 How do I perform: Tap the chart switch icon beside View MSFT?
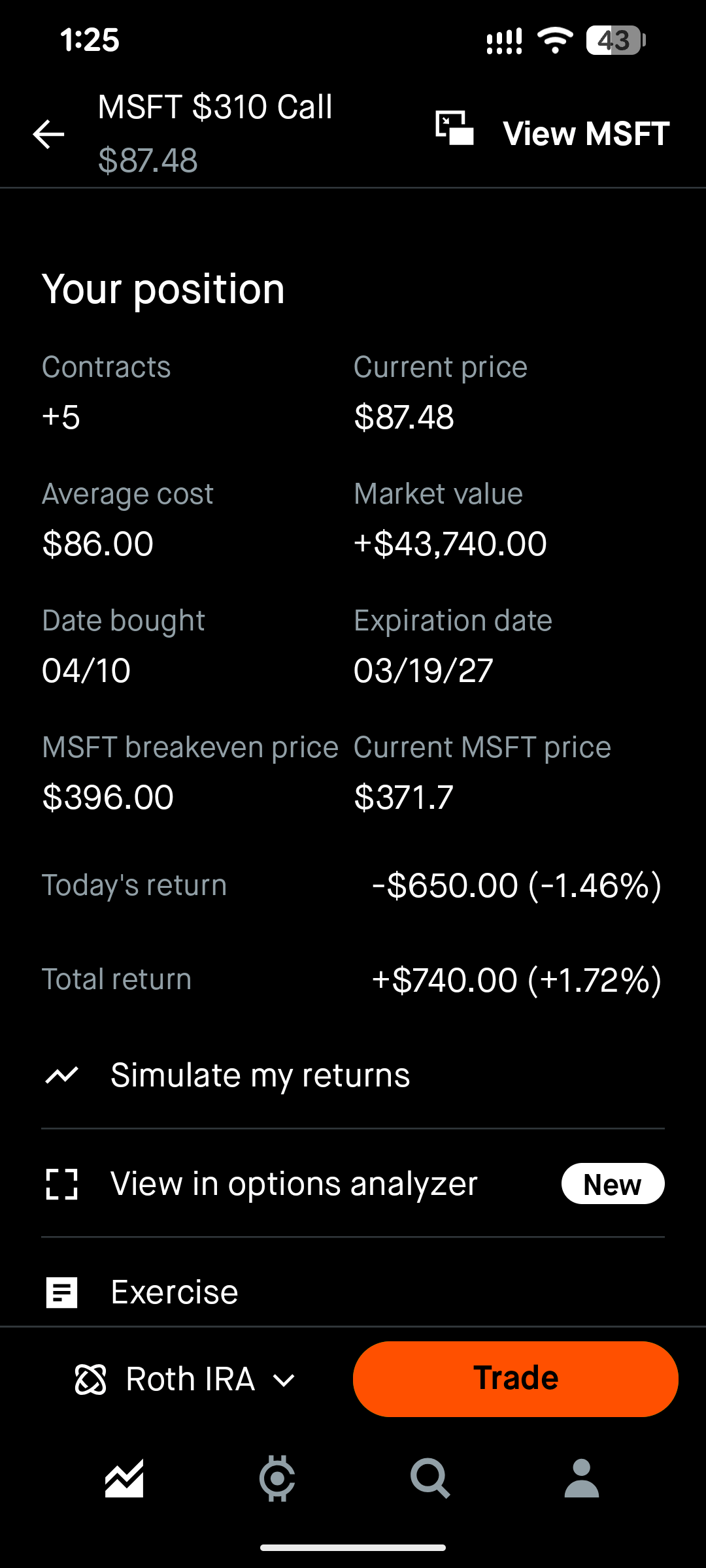(x=454, y=128)
